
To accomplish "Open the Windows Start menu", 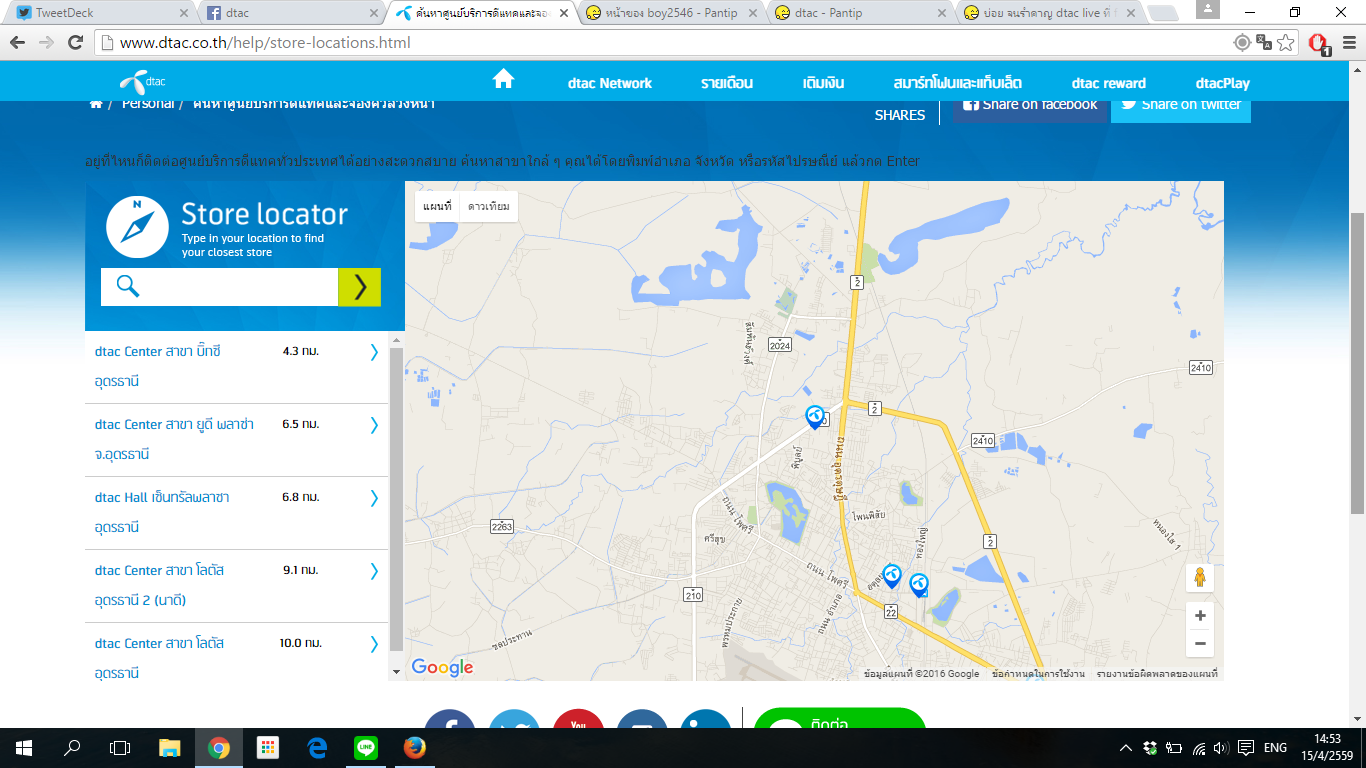I will pyautogui.click(x=24, y=748).
